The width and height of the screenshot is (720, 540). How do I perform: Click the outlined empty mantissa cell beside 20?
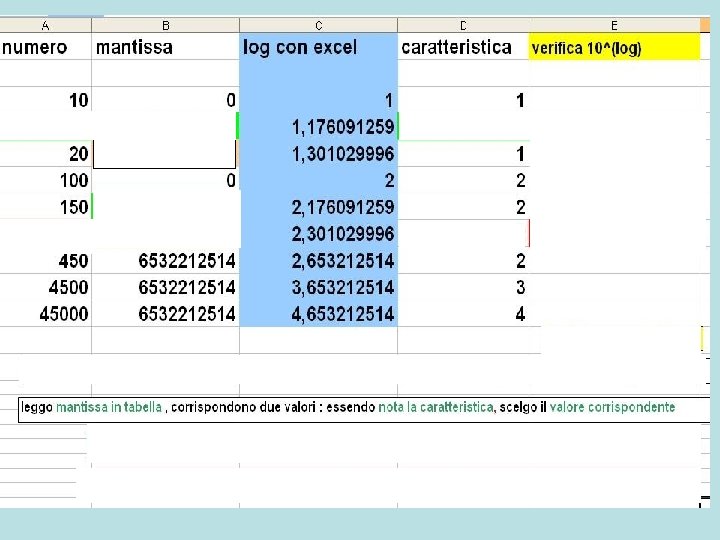pyautogui.click(x=164, y=154)
